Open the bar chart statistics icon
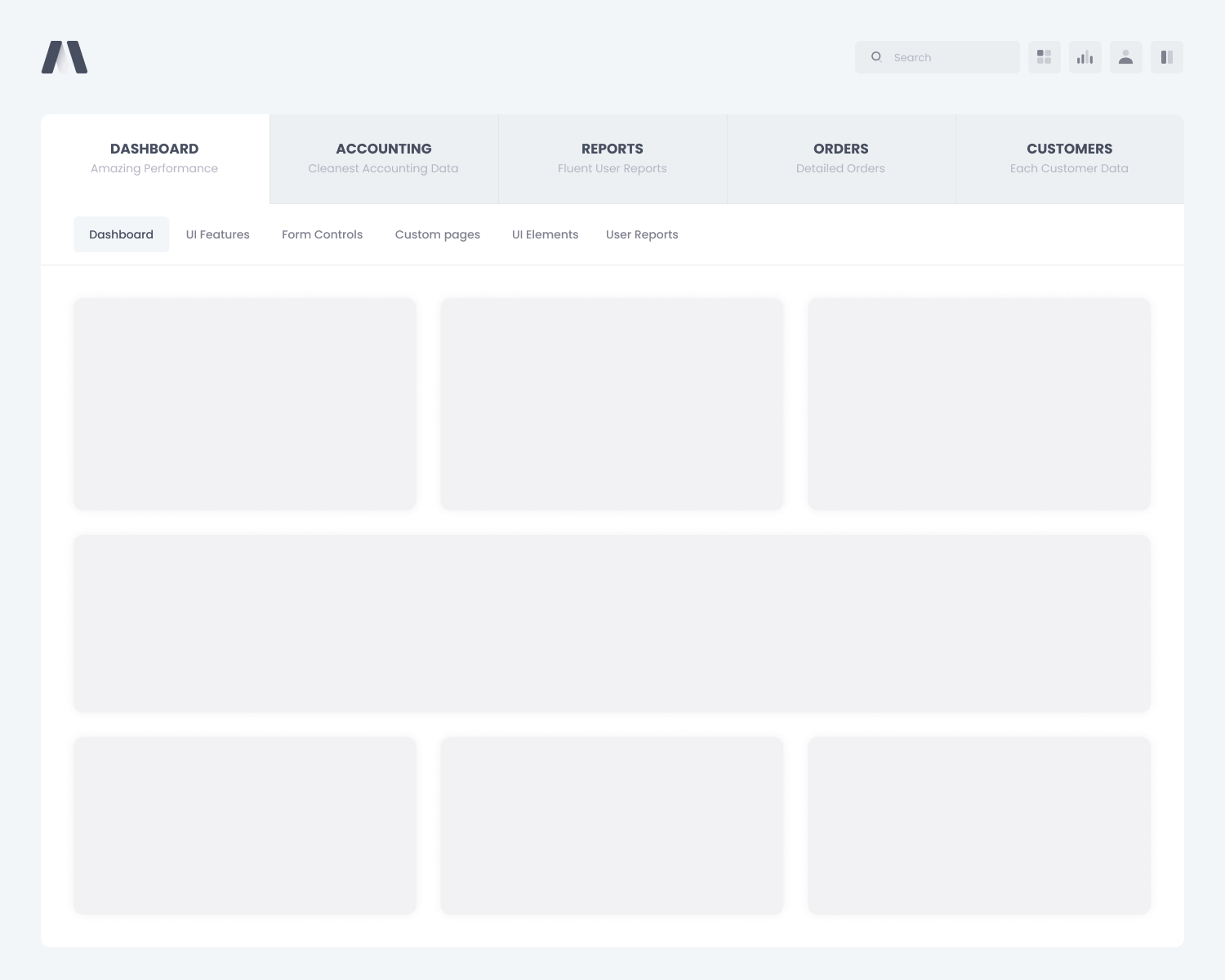This screenshot has height=980, width=1225. click(1085, 57)
